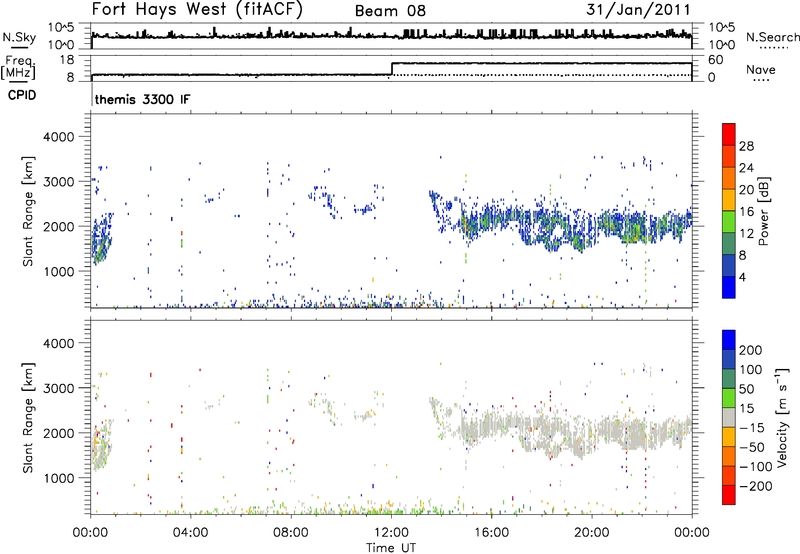Click the "08:00" time axis label

291,533
